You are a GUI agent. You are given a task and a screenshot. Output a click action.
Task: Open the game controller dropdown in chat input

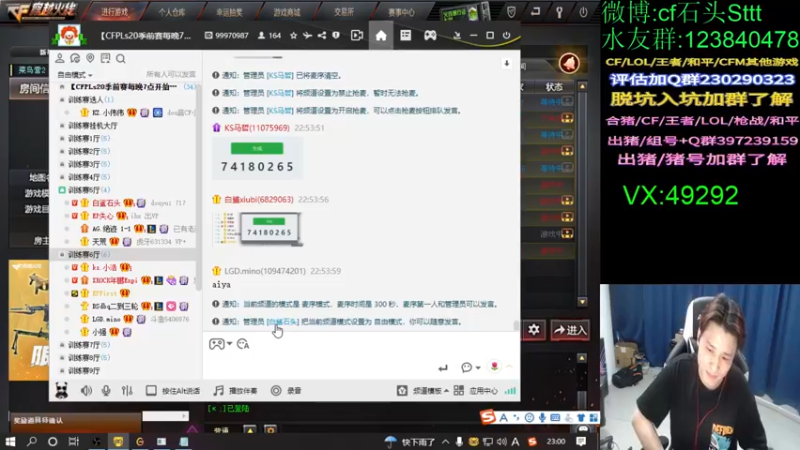[x=220, y=344]
